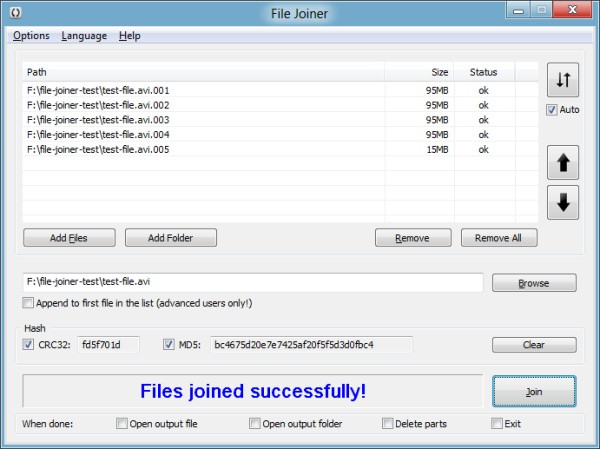The height and width of the screenshot is (449, 600).
Task: Select row test-file.avi.005
Action: (280, 149)
